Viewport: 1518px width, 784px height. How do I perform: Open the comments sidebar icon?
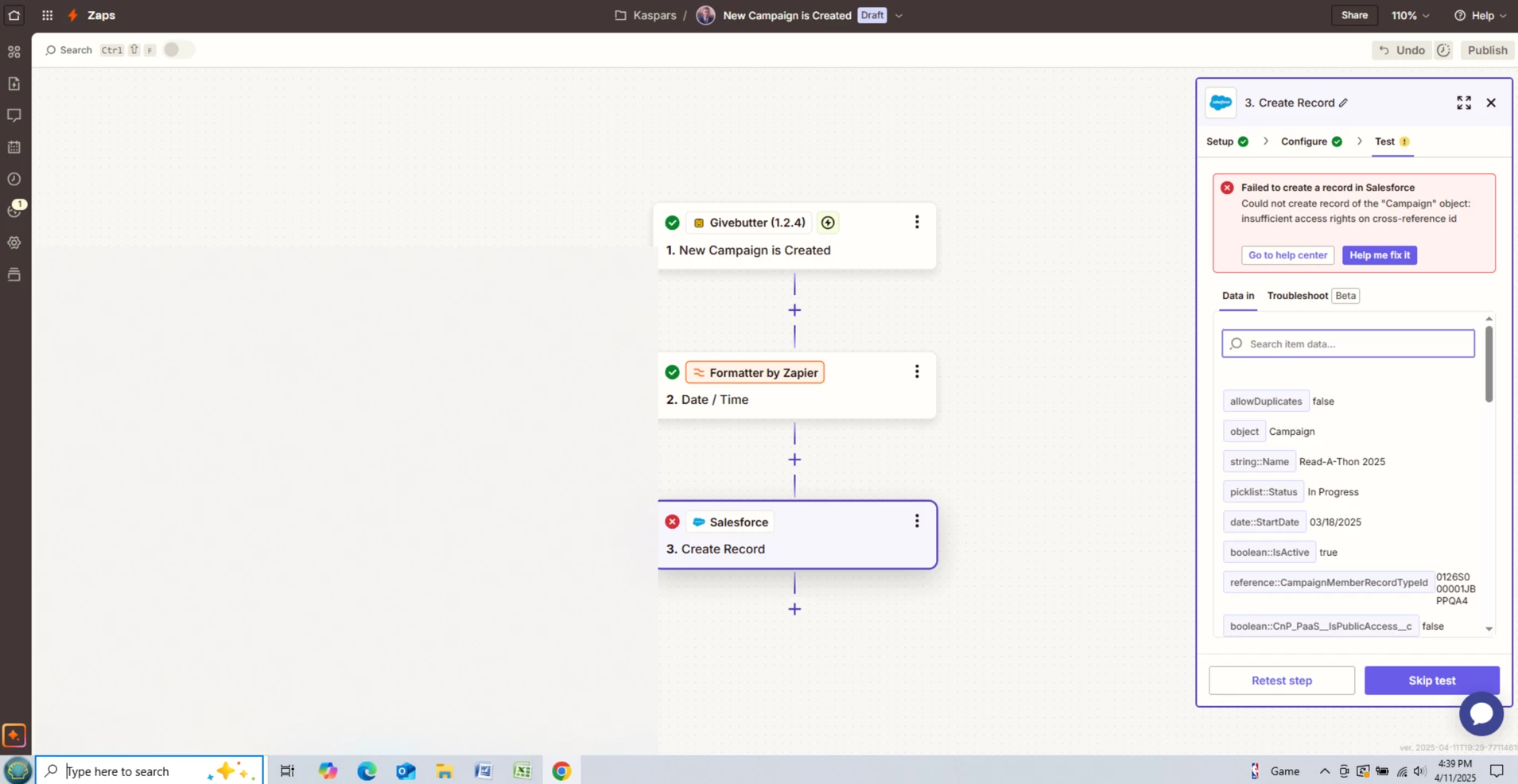[x=14, y=115]
